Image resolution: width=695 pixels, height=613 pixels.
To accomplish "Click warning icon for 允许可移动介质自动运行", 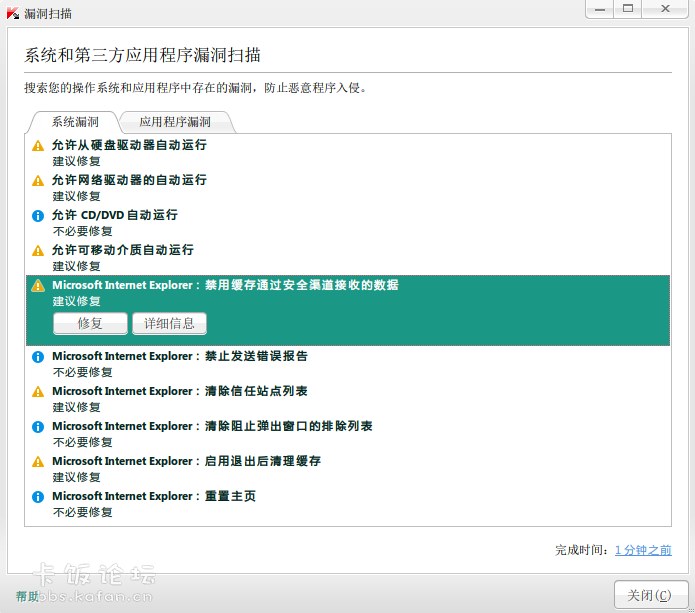I will [x=38, y=250].
